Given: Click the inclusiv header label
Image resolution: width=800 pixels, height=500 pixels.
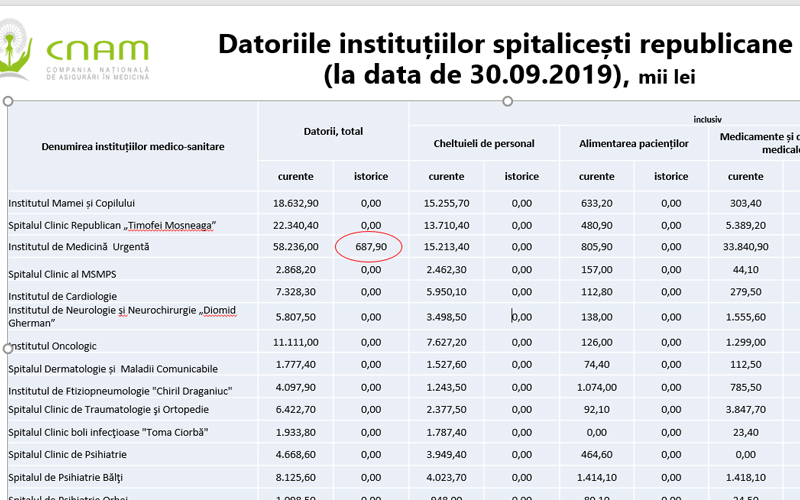Looking at the screenshot, I should 707,119.
